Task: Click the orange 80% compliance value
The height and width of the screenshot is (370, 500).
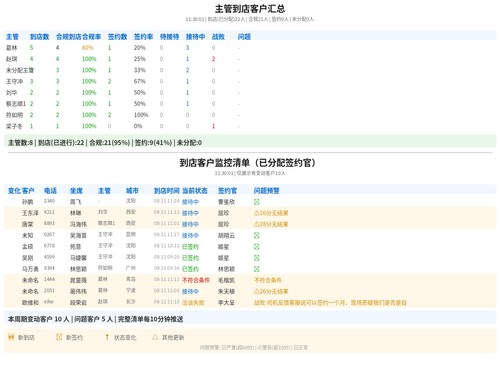Action: 88,48
